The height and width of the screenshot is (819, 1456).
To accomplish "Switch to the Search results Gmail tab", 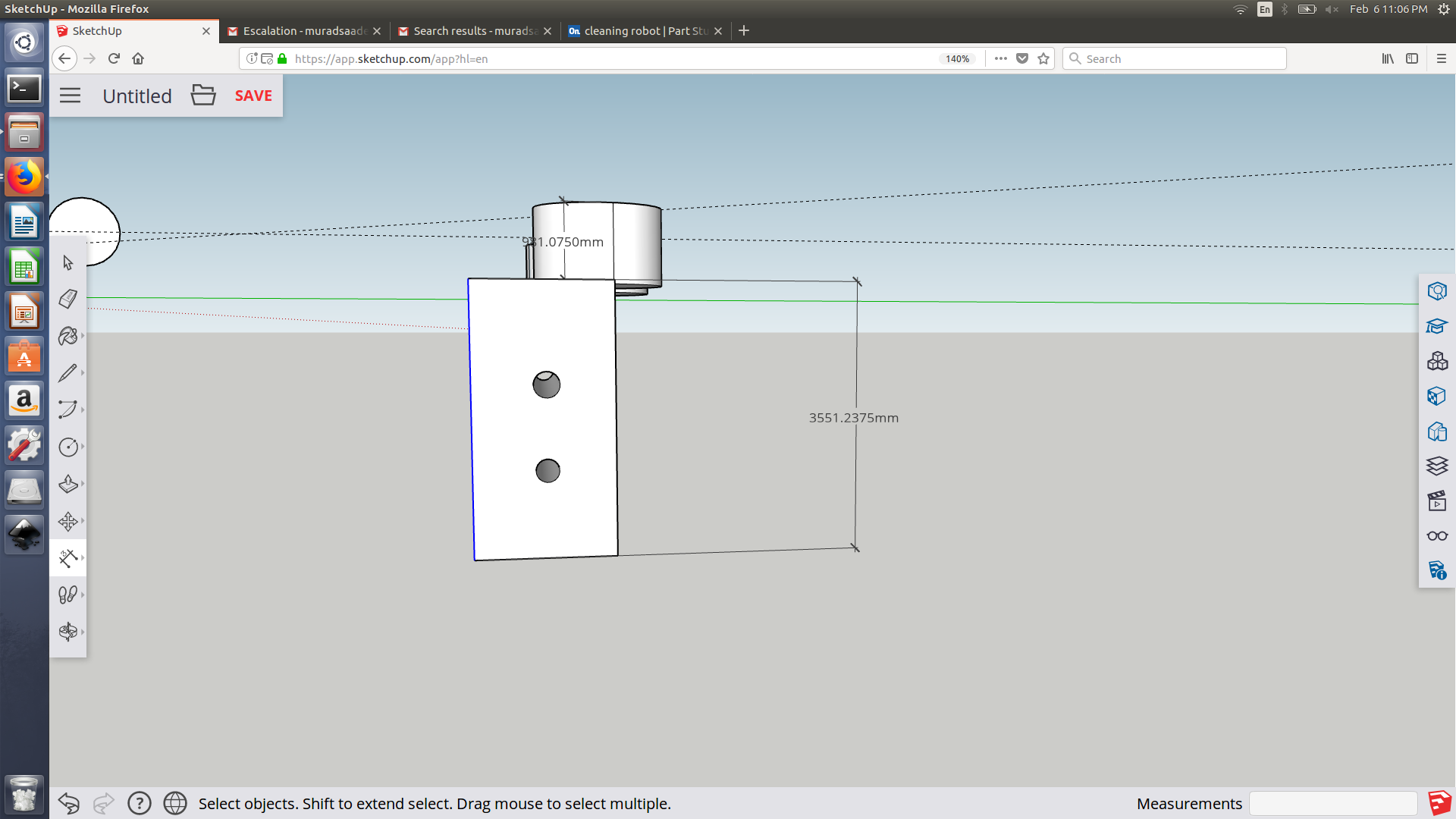I will click(x=474, y=31).
